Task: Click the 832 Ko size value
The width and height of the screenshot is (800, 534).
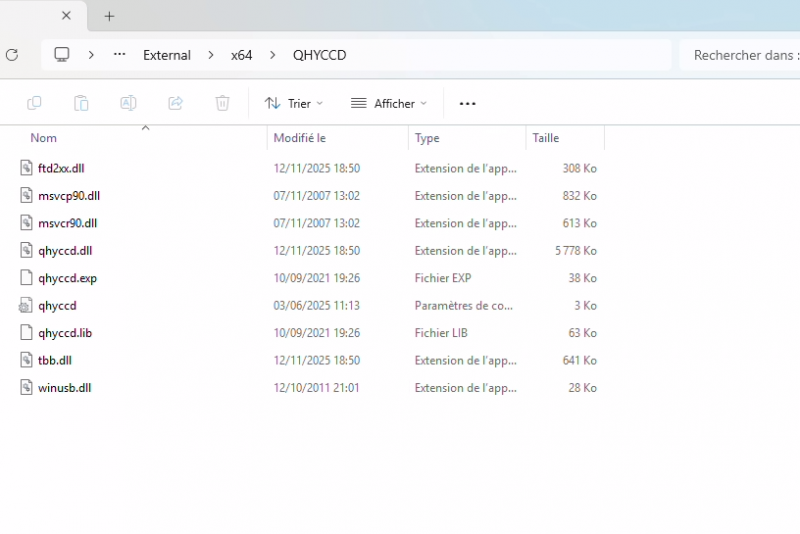Action: 580,196
